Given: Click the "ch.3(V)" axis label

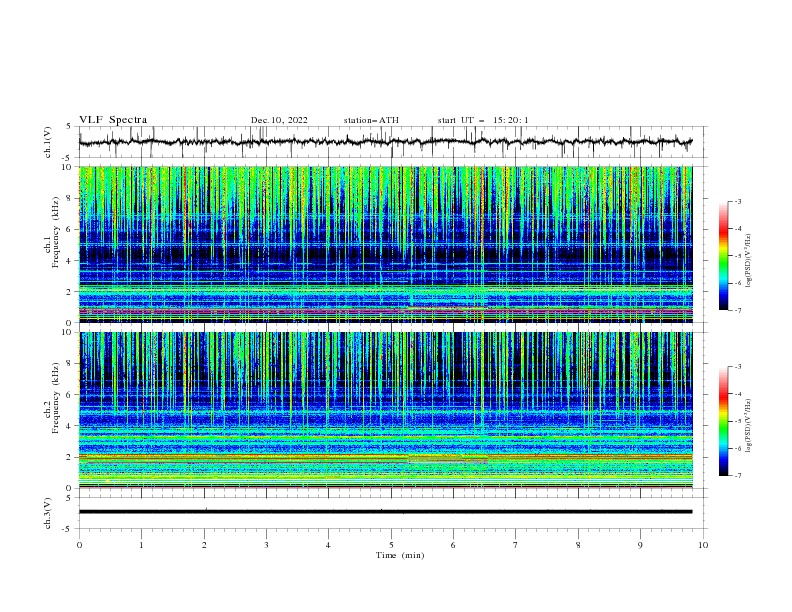Looking at the screenshot, I should point(48,513).
